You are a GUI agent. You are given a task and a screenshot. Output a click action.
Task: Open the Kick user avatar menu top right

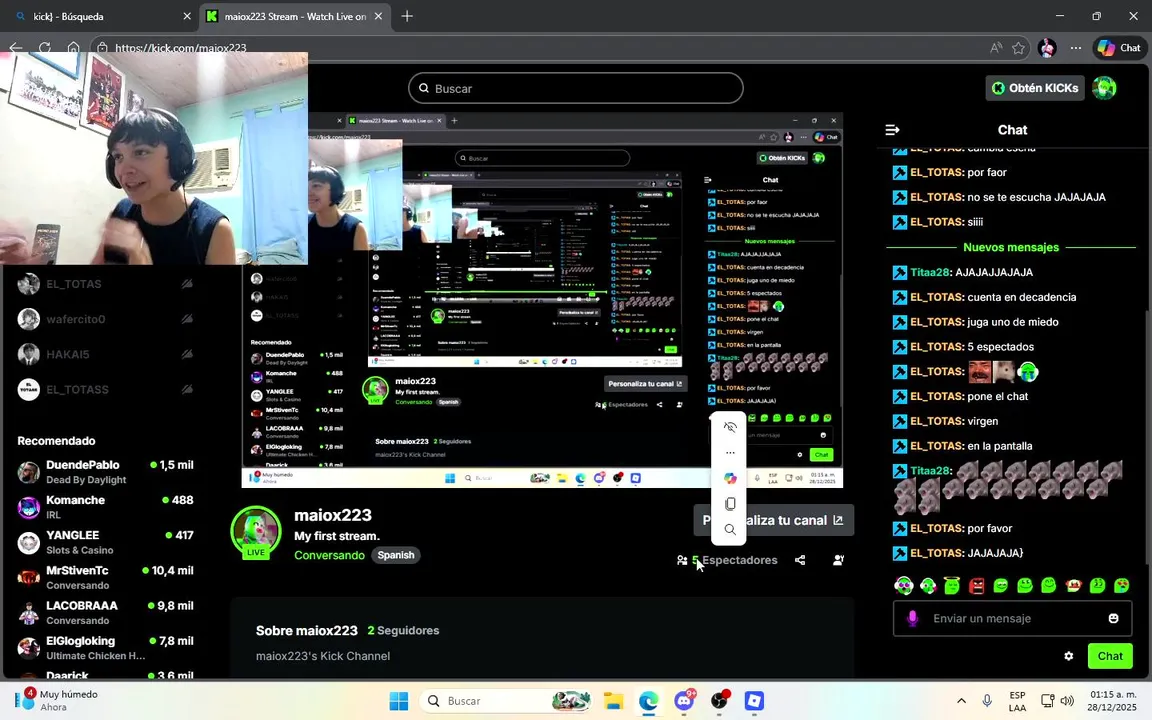point(1104,88)
